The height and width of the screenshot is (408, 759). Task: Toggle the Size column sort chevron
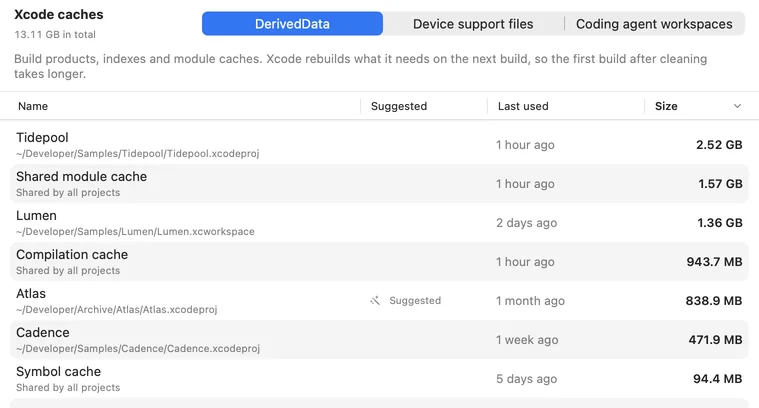[737, 106]
